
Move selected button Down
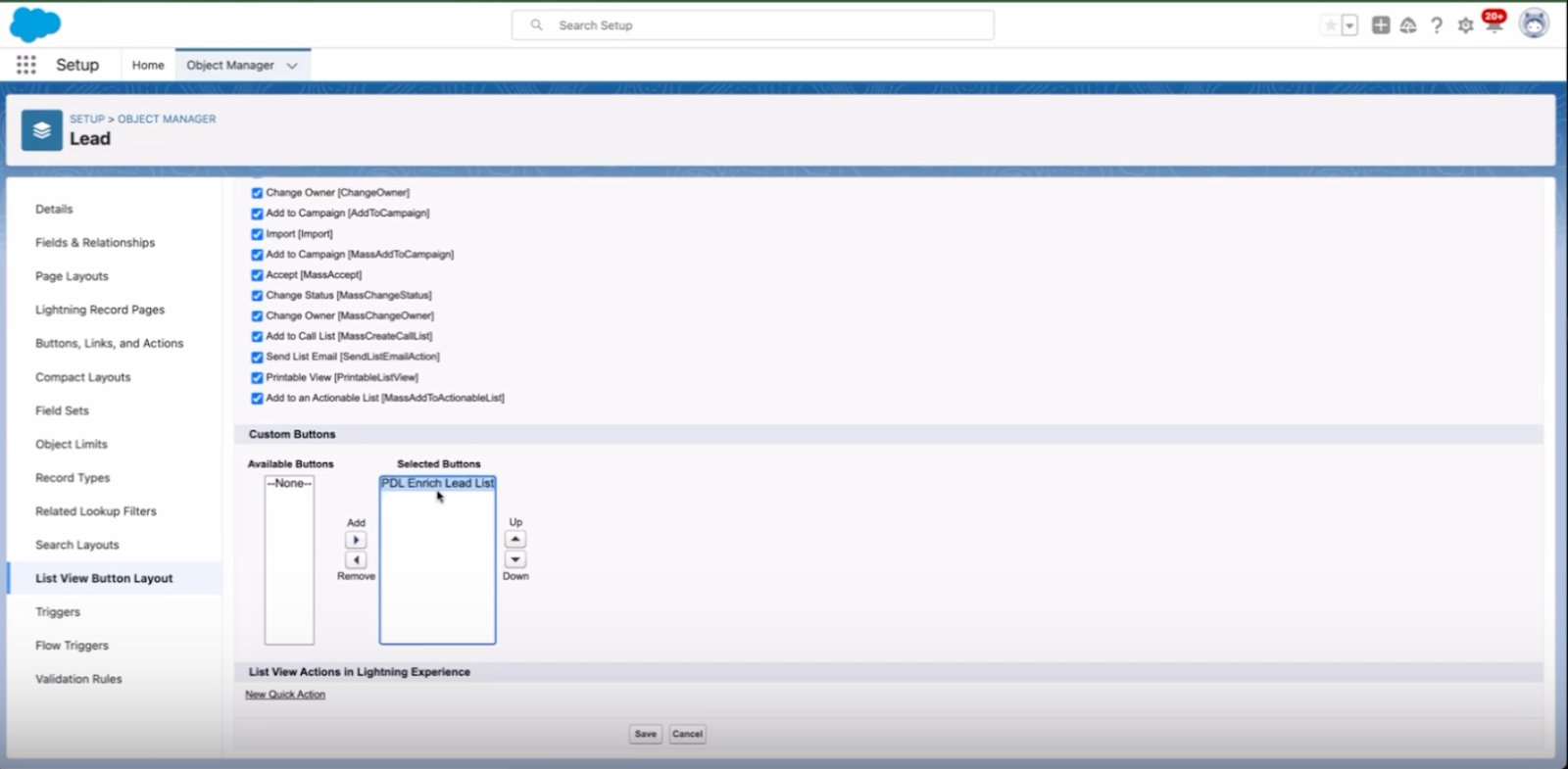[515, 559]
